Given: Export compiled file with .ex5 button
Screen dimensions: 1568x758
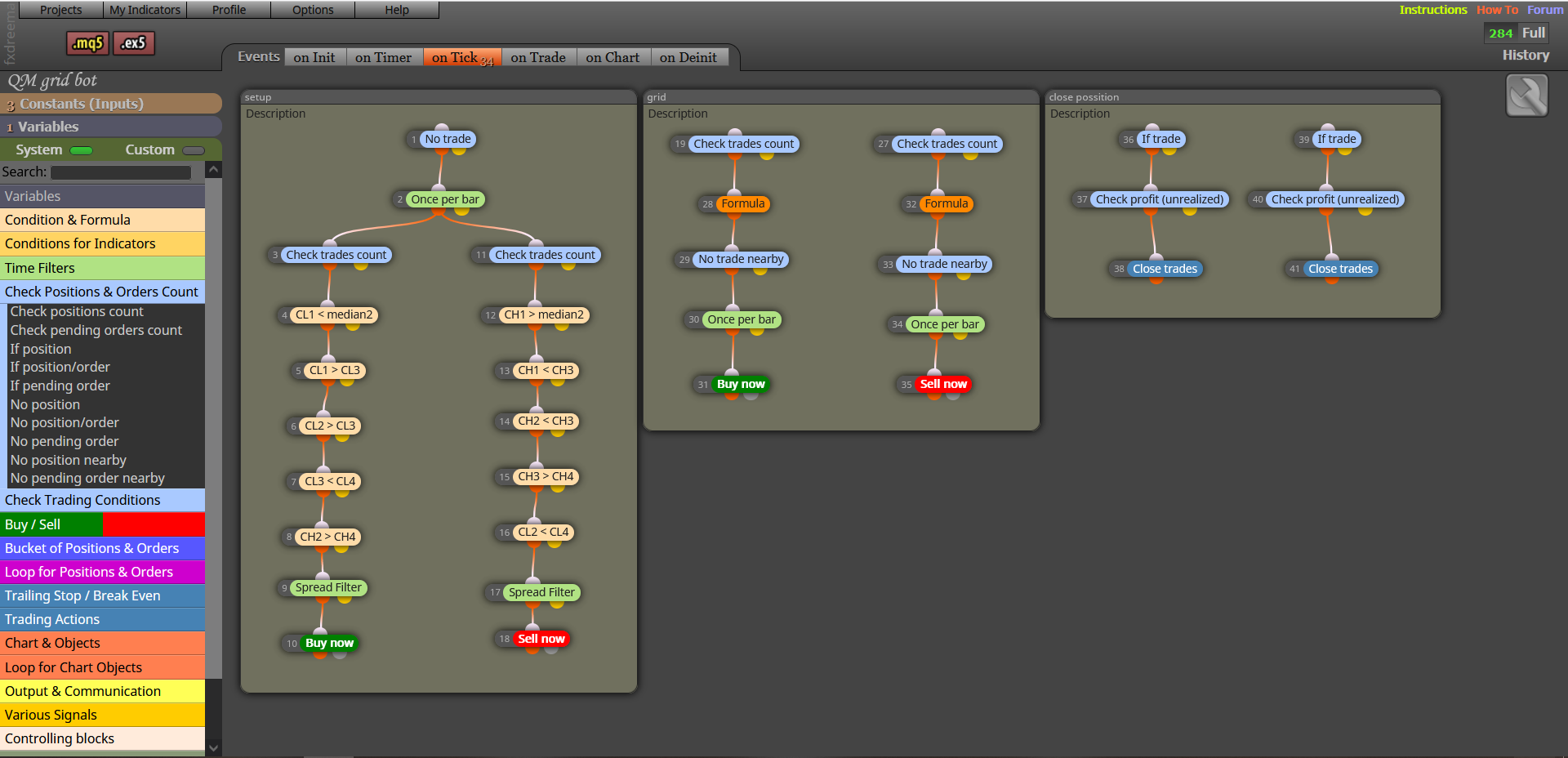Looking at the screenshot, I should [x=134, y=43].
